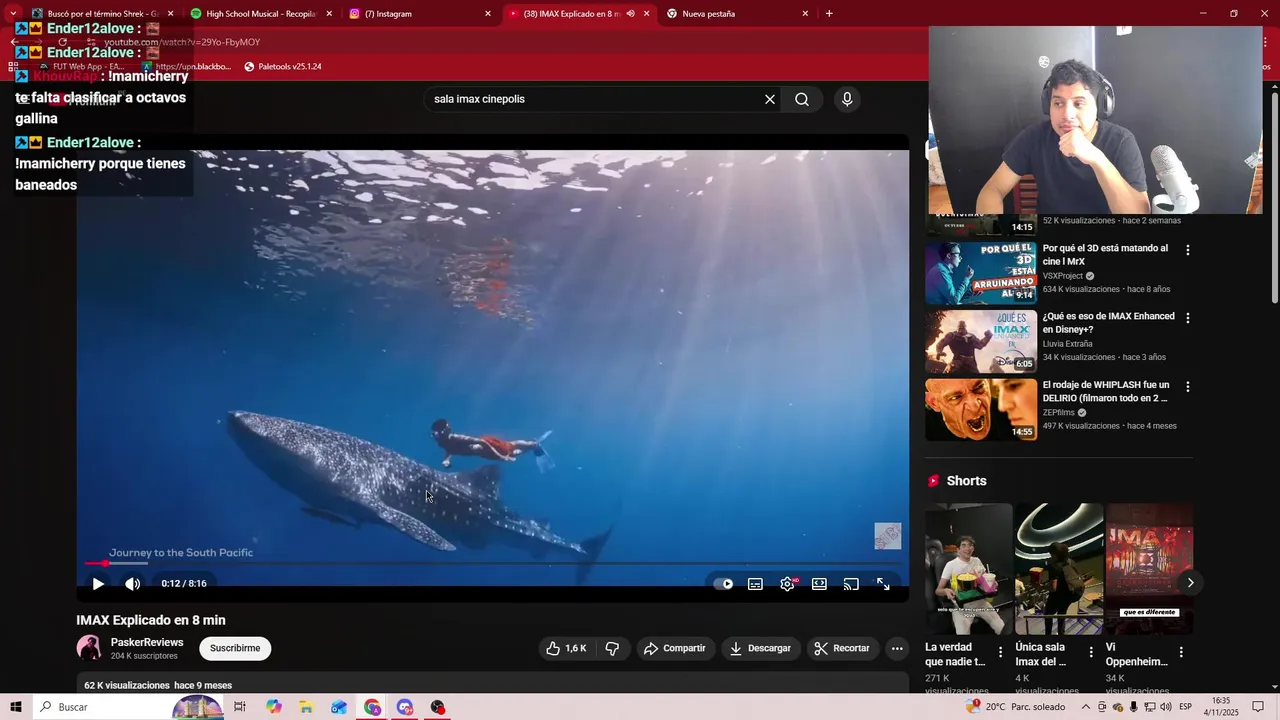This screenshot has height=720, width=1280.
Task: Open the weather widget '20°C Parc. soleado'
Action: (x=1016, y=707)
